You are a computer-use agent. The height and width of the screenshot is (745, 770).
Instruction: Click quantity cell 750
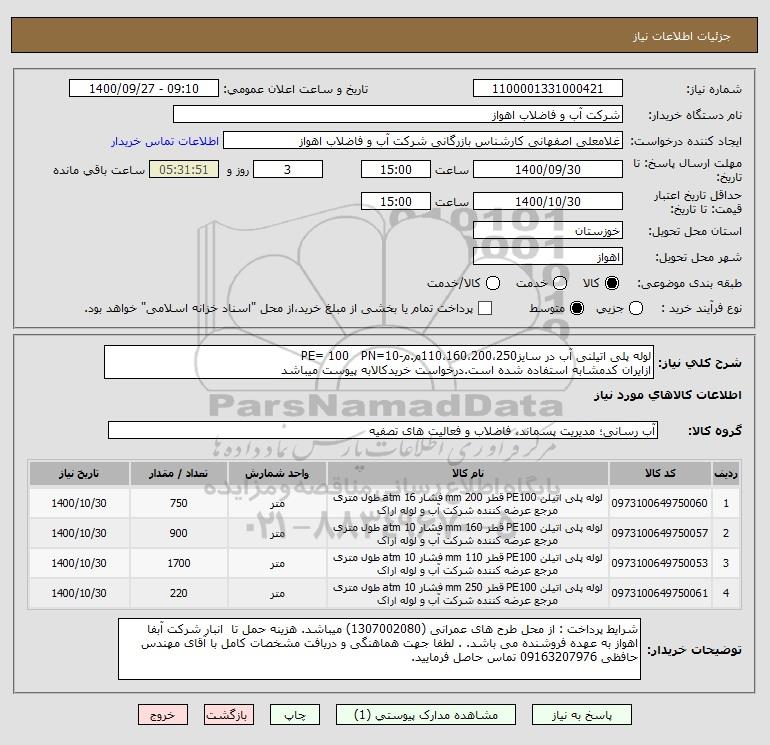click(179, 503)
